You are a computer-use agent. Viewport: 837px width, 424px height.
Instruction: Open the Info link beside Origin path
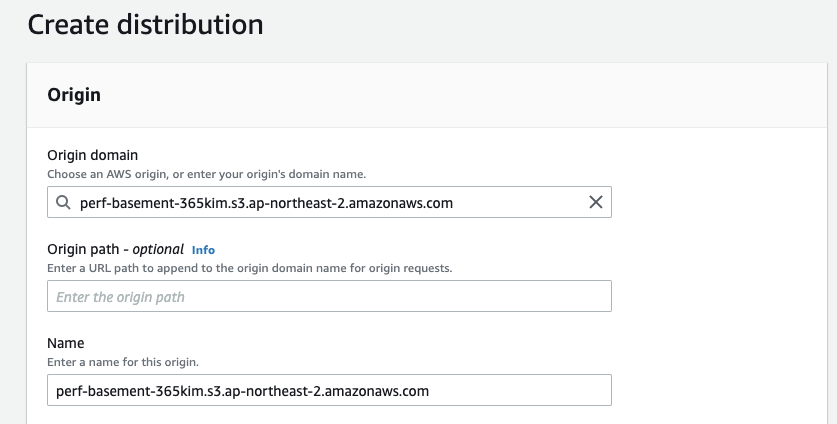click(x=203, y=250)
